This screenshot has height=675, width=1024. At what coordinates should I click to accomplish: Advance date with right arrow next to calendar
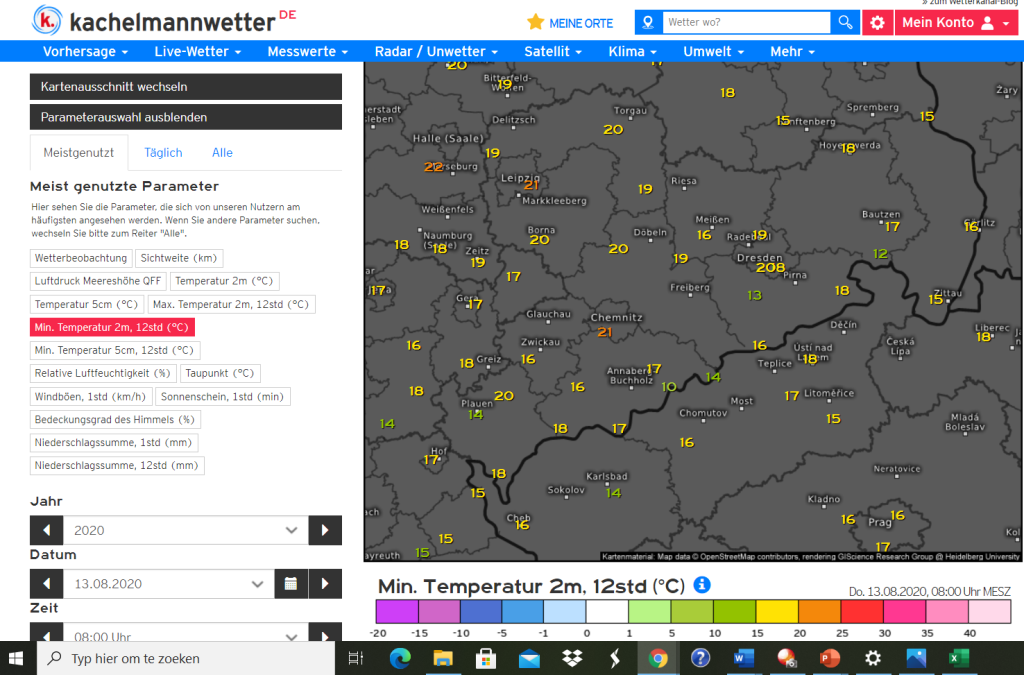[325, 584]
